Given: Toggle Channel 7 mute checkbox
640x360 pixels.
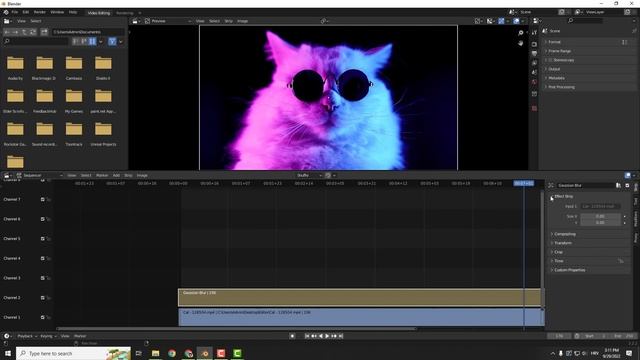Looking at the screenshot, I should tap(42, 200).
